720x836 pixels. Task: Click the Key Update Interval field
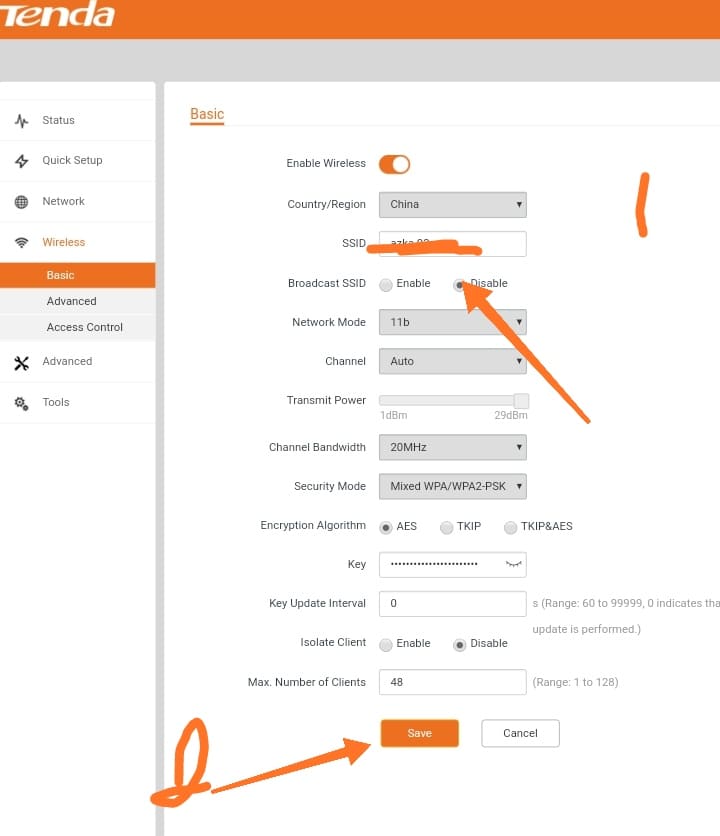coord(453,604)
